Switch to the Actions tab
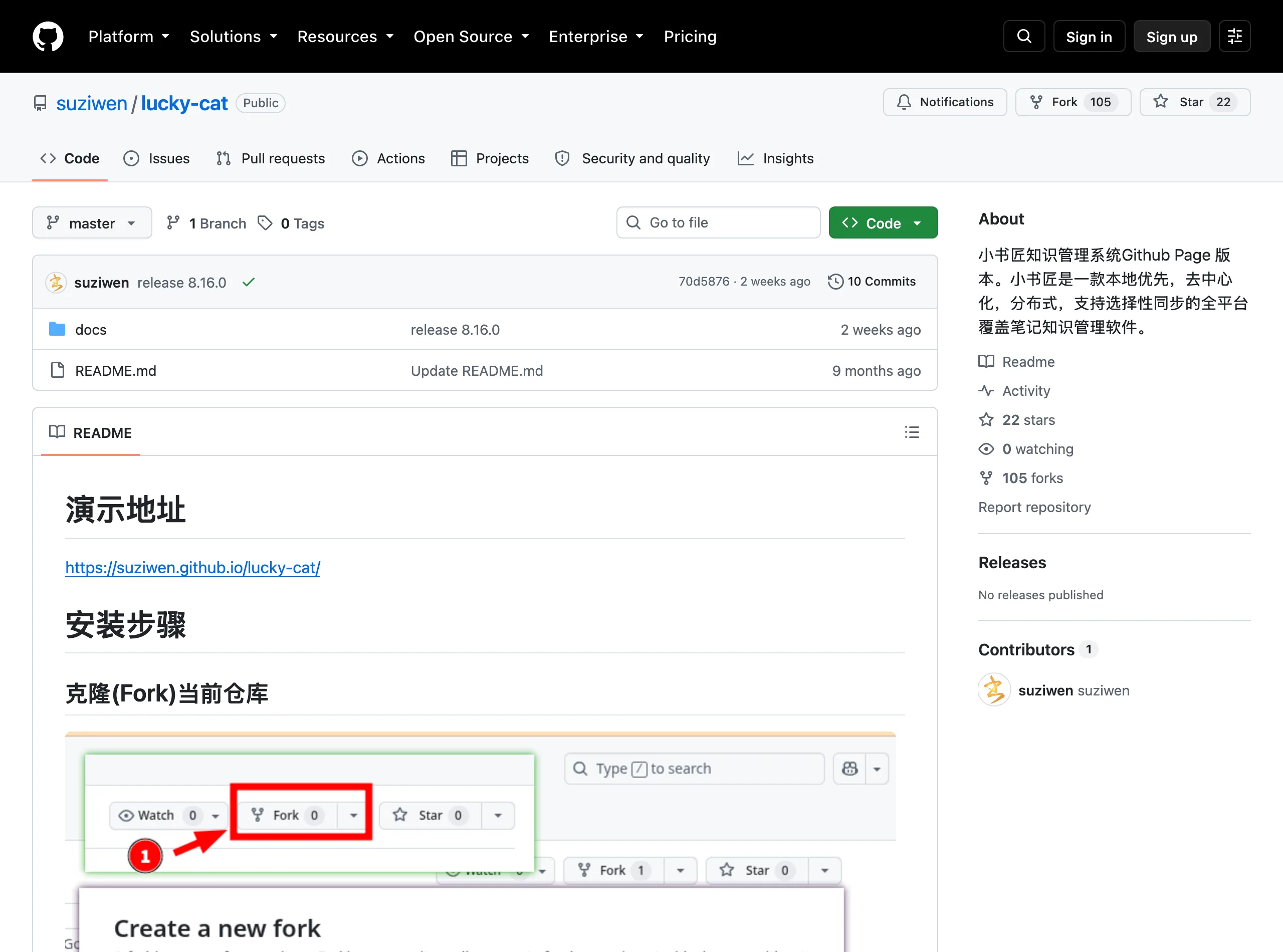The image size is (1283, 952). (x=388, y=158)
